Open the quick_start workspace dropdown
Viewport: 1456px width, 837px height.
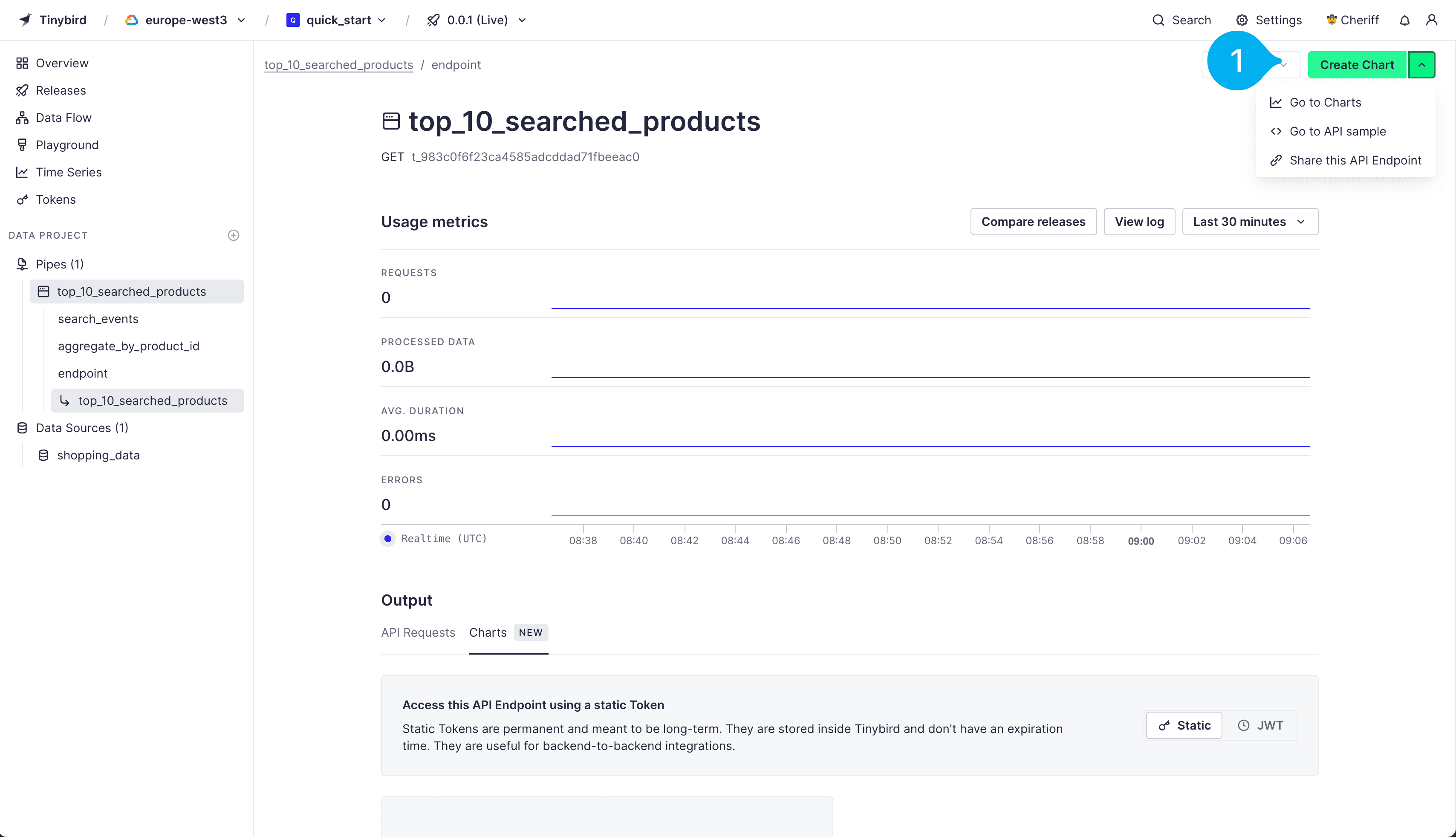[336, 20]
